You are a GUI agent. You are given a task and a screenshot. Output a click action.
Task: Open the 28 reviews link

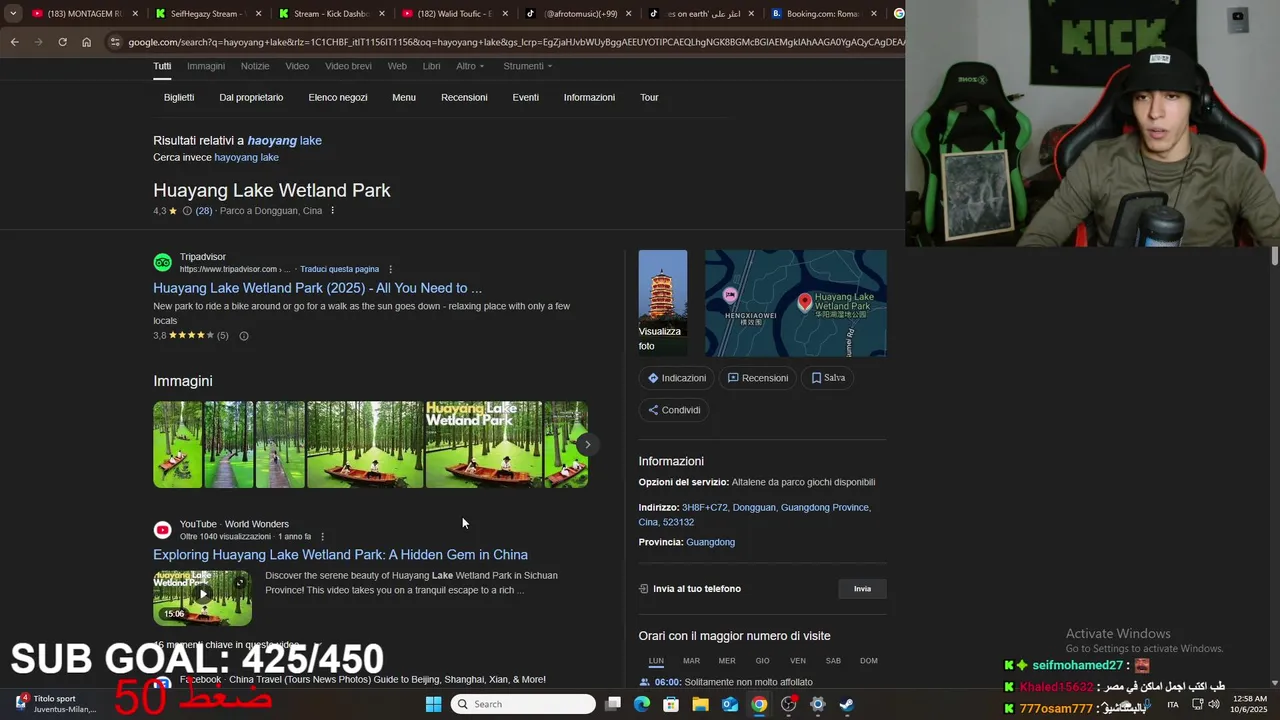[x=203, y=211]
